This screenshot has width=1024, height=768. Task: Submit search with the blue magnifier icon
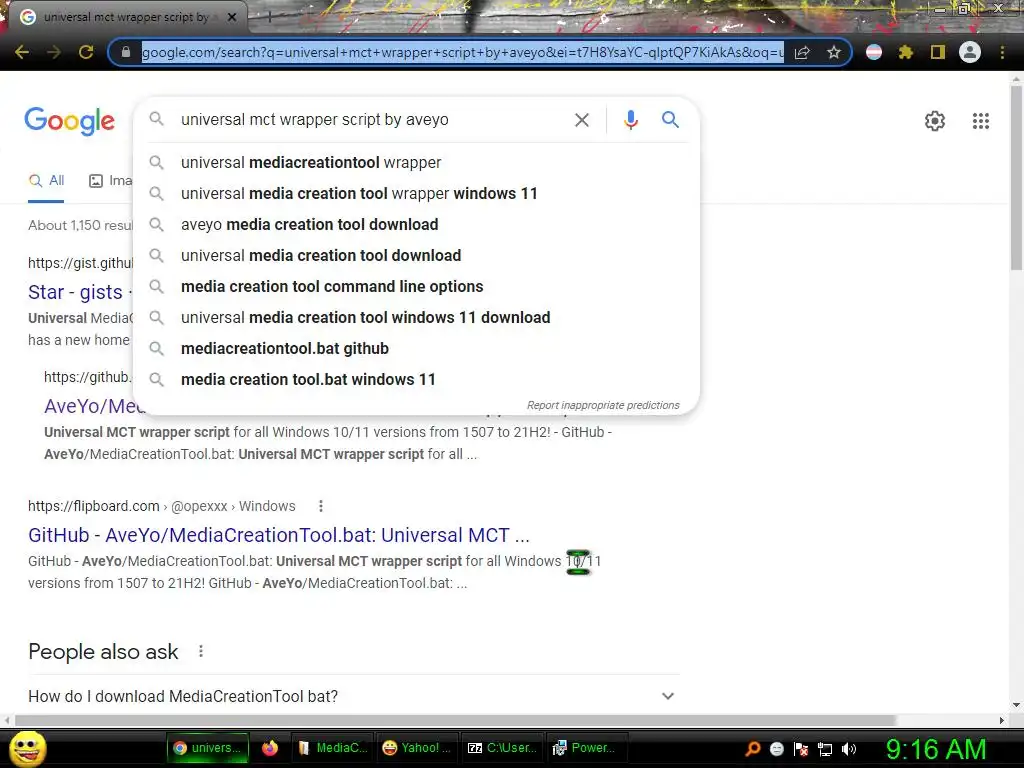pos(670,120)
